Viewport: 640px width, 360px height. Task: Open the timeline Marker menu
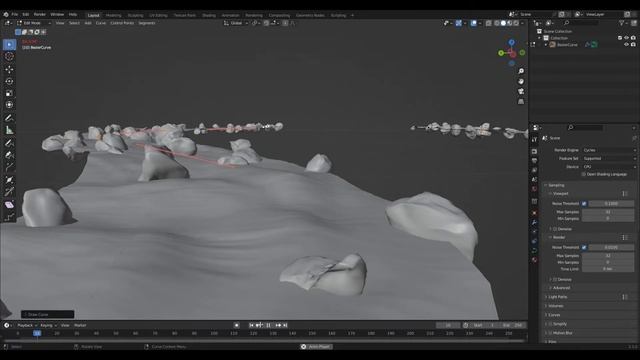click(80, 325)
